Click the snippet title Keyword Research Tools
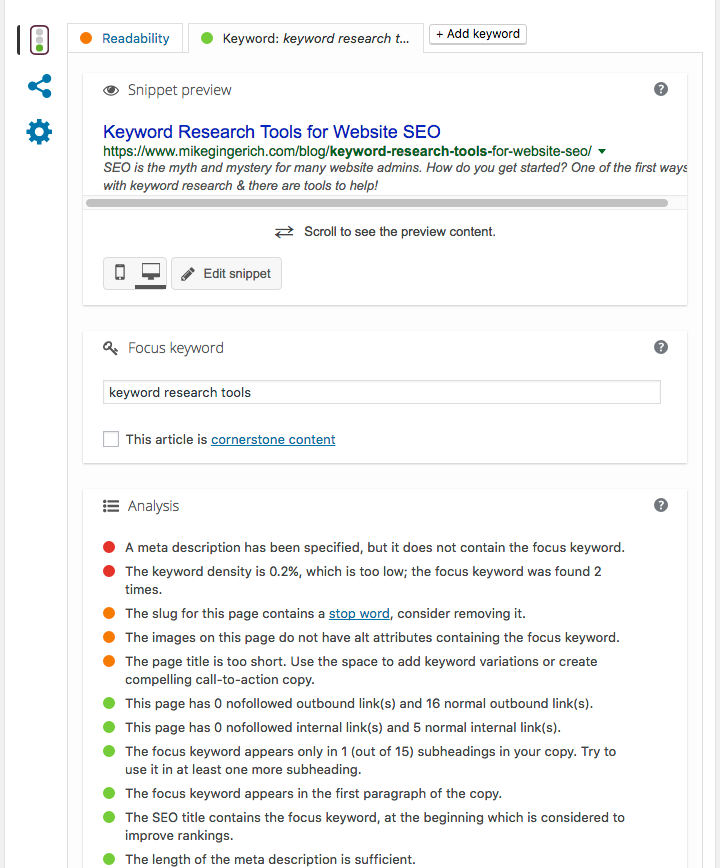The image size is (720, 868). tap(272, 131)
